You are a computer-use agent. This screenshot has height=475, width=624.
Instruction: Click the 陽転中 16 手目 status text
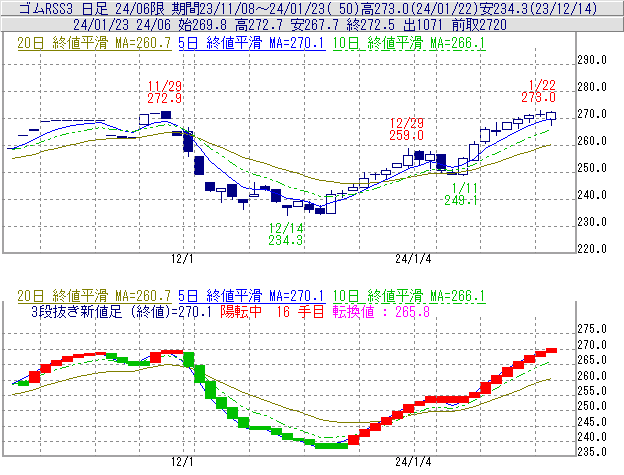tap(273, 311)
